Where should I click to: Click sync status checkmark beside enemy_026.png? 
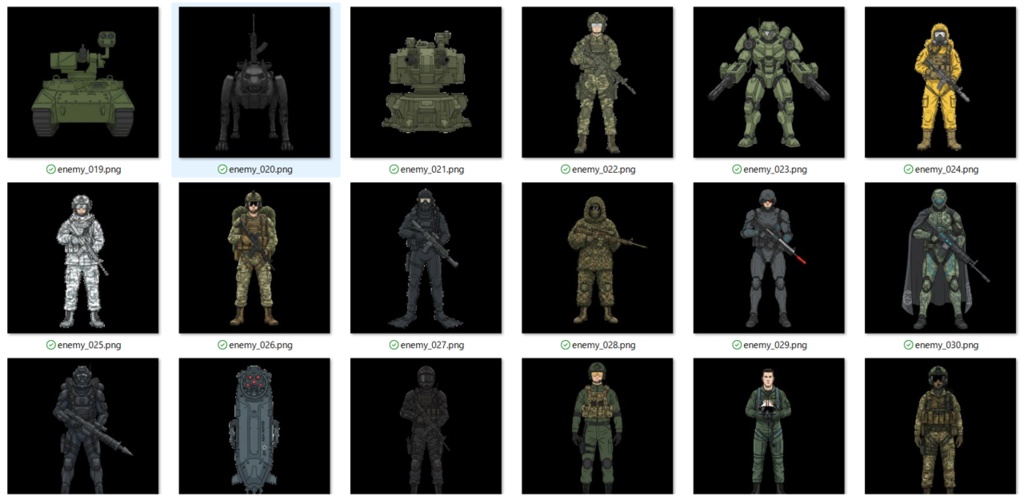pyautogui.click(x=223, y=345)
